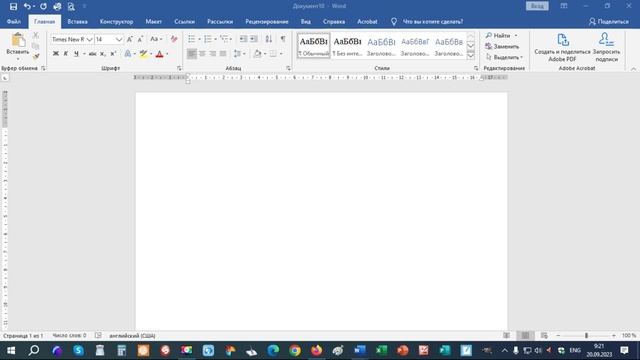Open the font size dropdown showing 14
Viewport: 640px width, 360px height.
click(x=119, y=39)
